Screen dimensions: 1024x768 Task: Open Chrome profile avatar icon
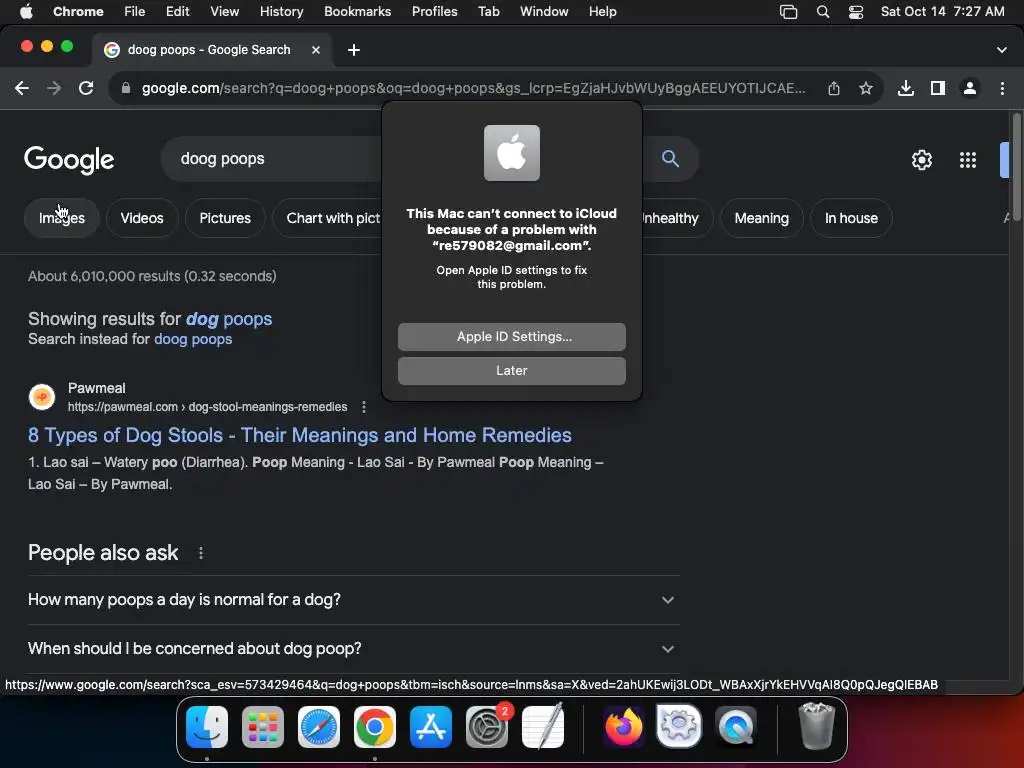[970, 88]
